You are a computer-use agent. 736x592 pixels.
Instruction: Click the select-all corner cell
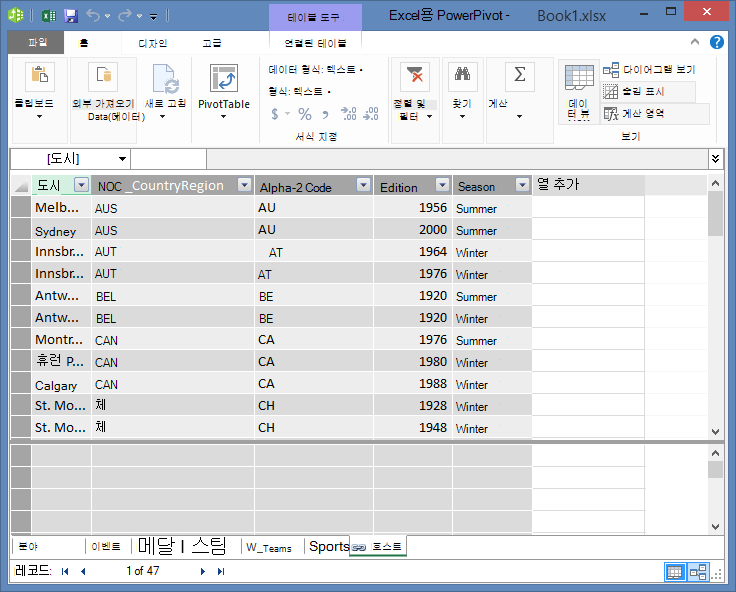tap(21, 185)
